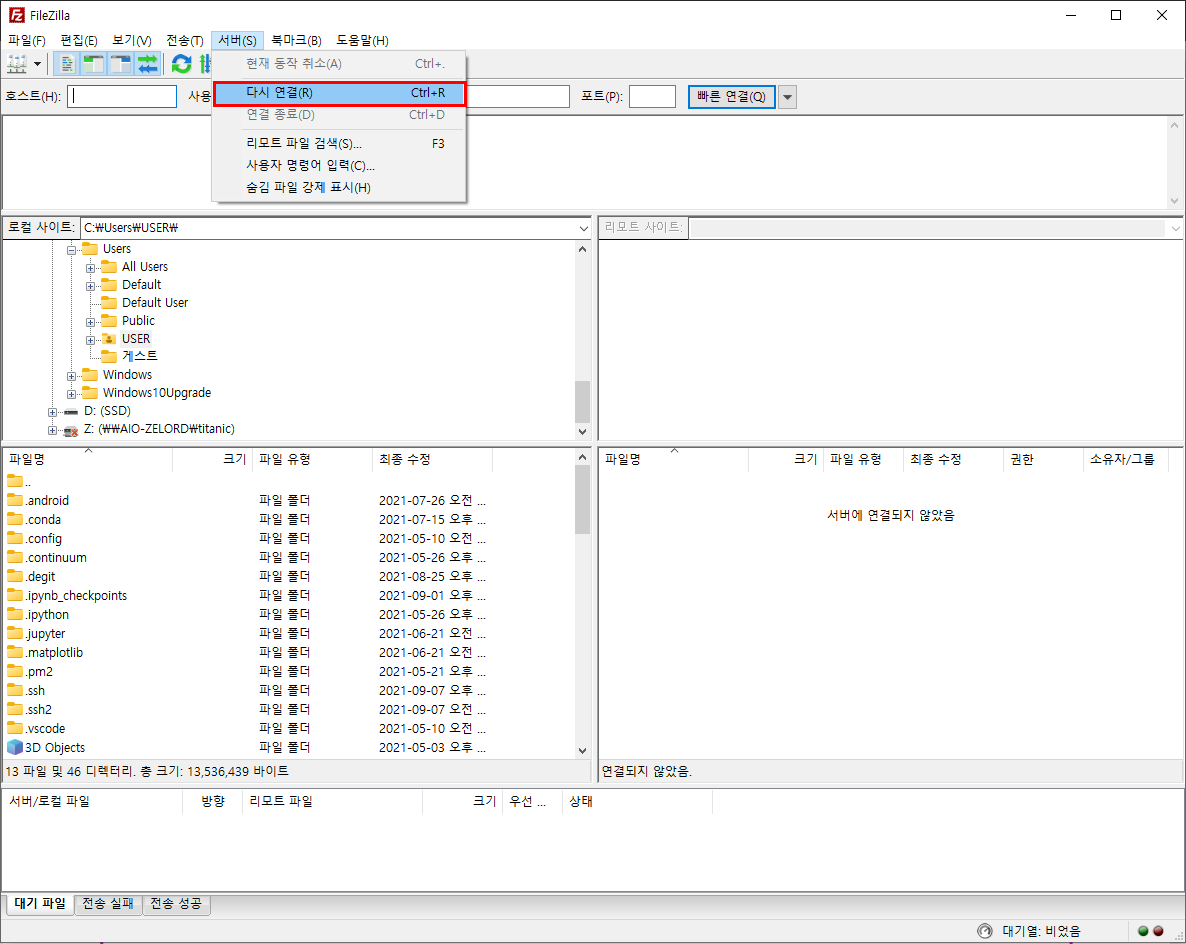Expand the Default folder node
1186x944 pixels.
click(x=90, y=286)
